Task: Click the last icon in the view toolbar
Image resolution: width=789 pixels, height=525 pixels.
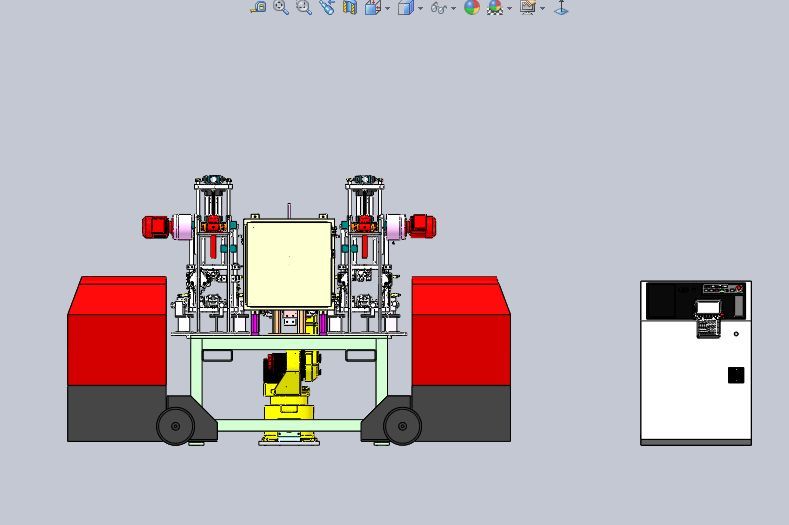Action: tap(561, 7)
